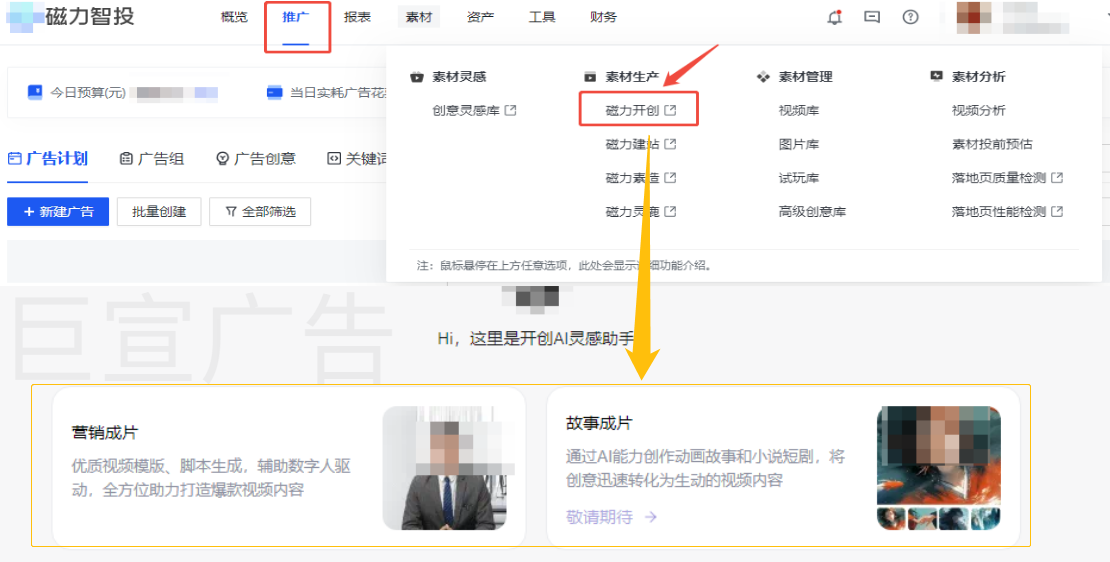
Task: Switch to the 关键词 tab
Action: [x=357, y=159]
